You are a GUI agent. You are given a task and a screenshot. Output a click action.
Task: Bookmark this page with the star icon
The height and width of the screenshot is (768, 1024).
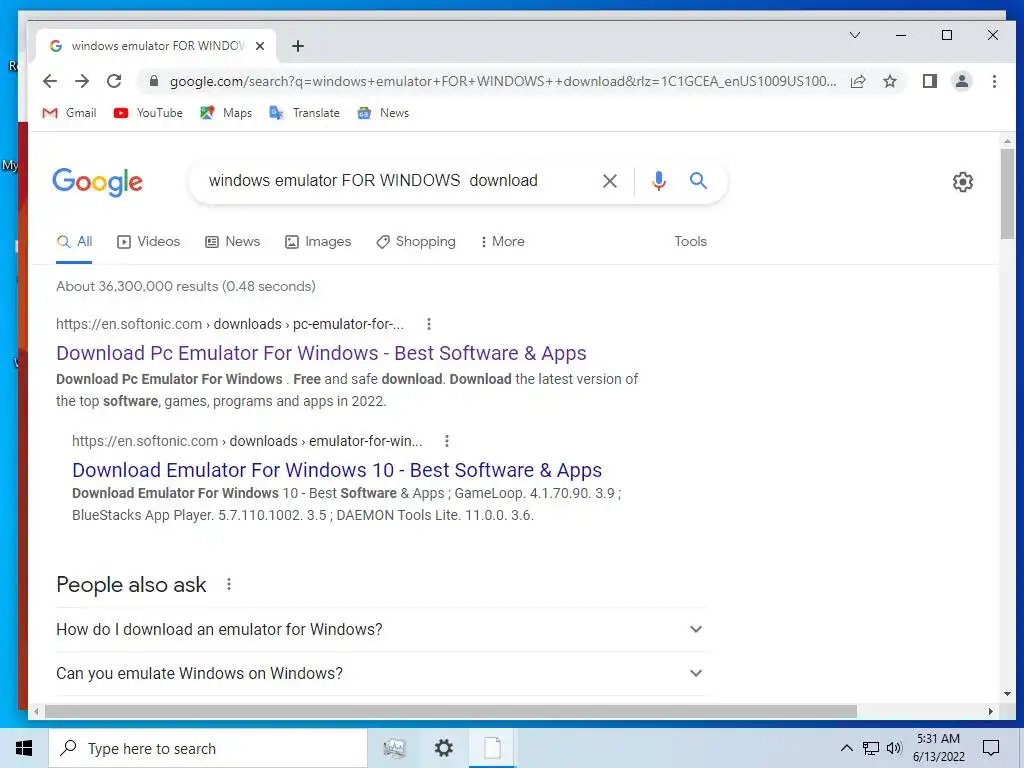tap(890, 81)
